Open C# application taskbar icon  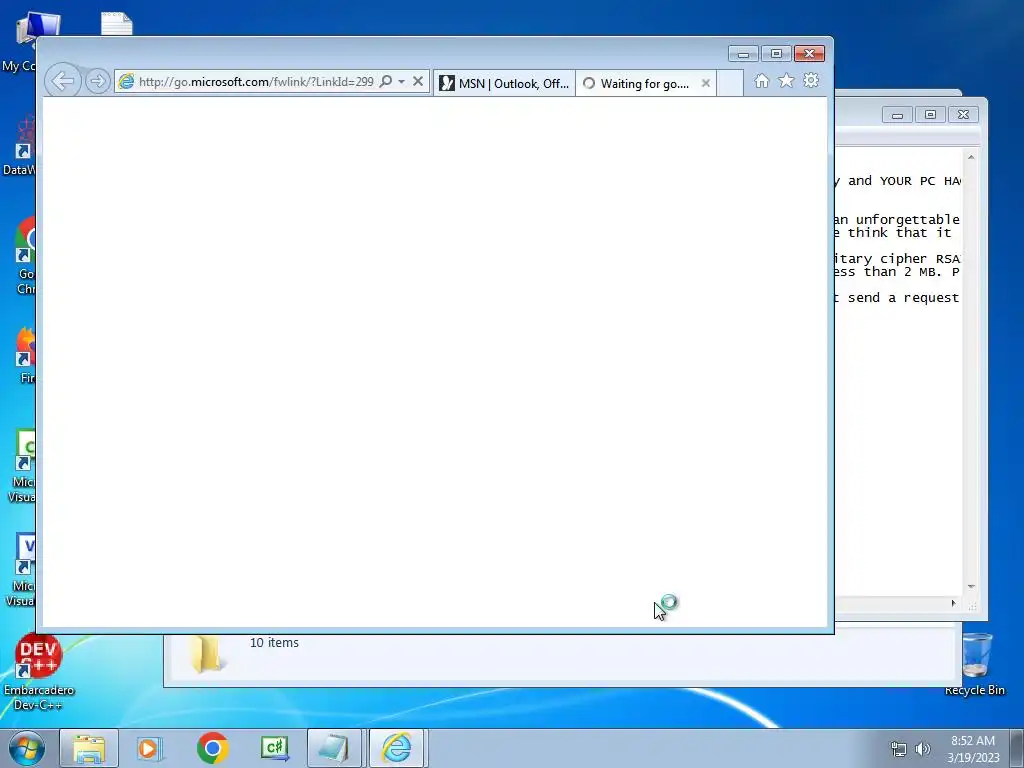coord(274,748)
